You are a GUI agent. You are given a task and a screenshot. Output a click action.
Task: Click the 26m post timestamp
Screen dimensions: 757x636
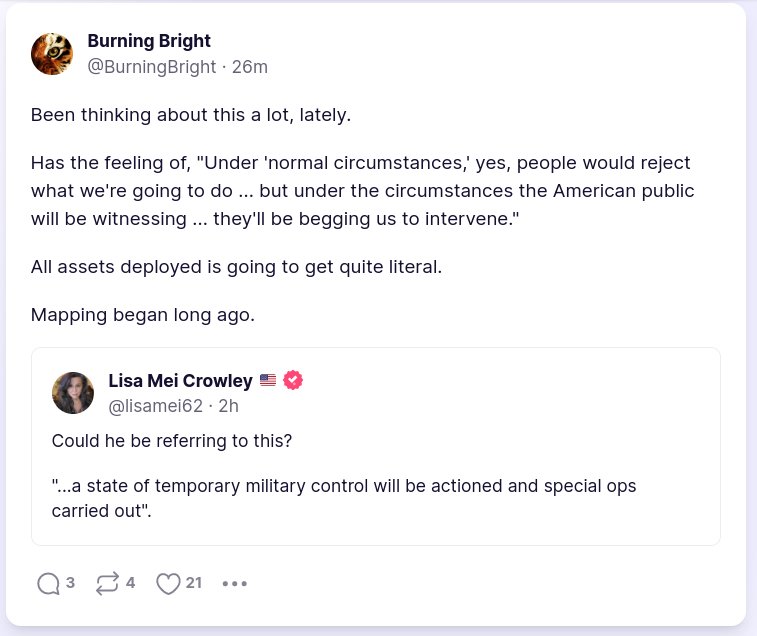coord(250,67)
